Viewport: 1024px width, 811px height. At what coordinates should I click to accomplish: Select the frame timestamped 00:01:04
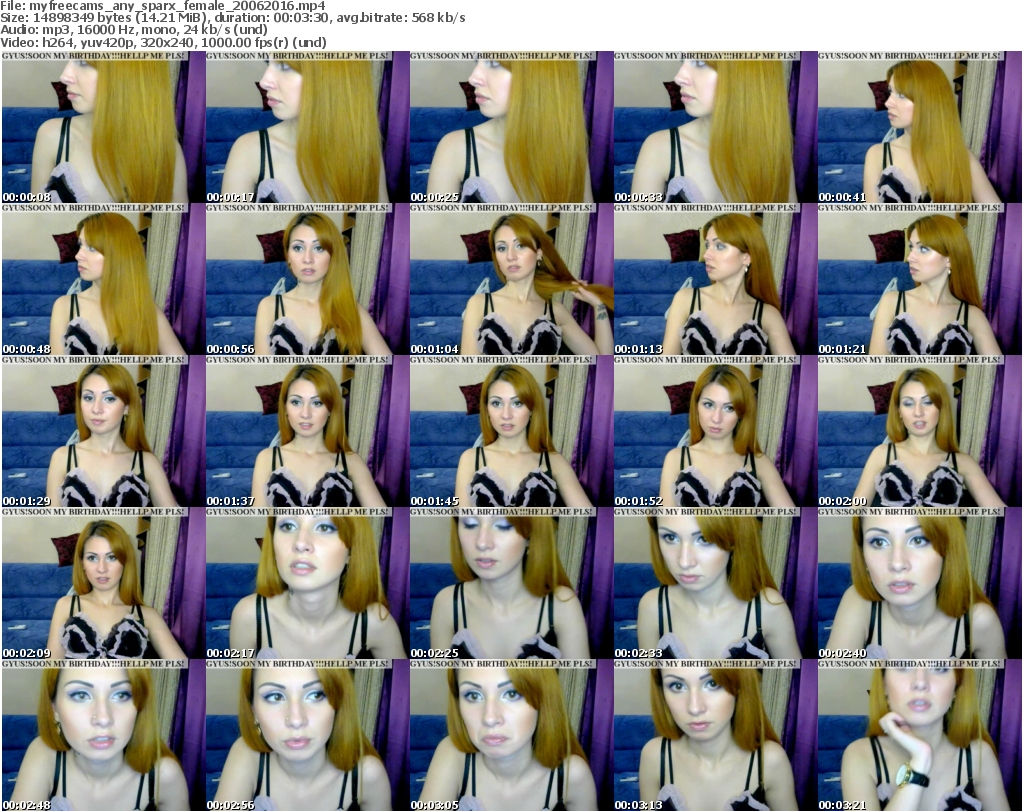(511, 279)
